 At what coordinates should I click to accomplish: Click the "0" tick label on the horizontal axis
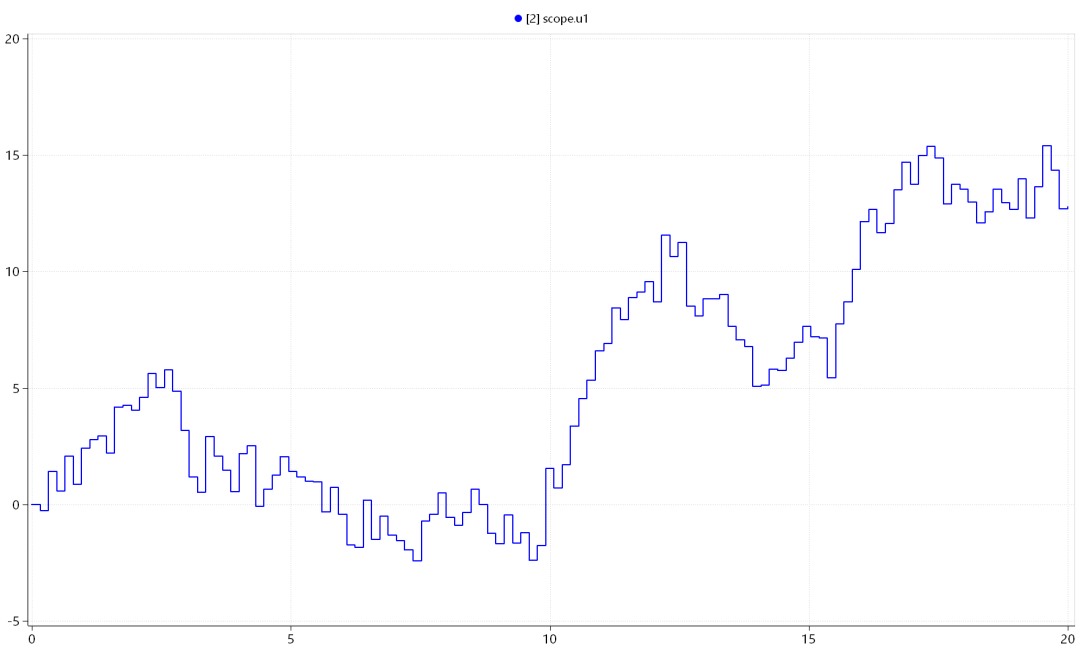pos(32,639)
